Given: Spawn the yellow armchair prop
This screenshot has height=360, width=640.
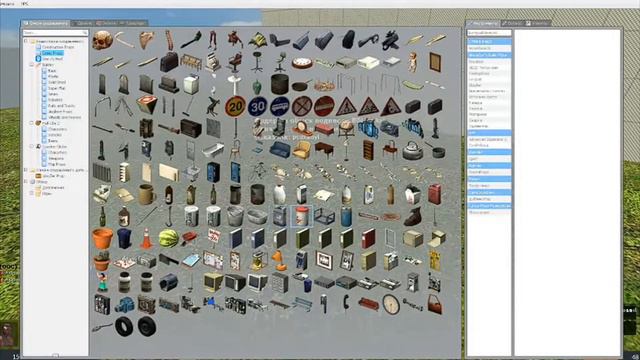Looking at the screenshot, I should coord(302,150).
